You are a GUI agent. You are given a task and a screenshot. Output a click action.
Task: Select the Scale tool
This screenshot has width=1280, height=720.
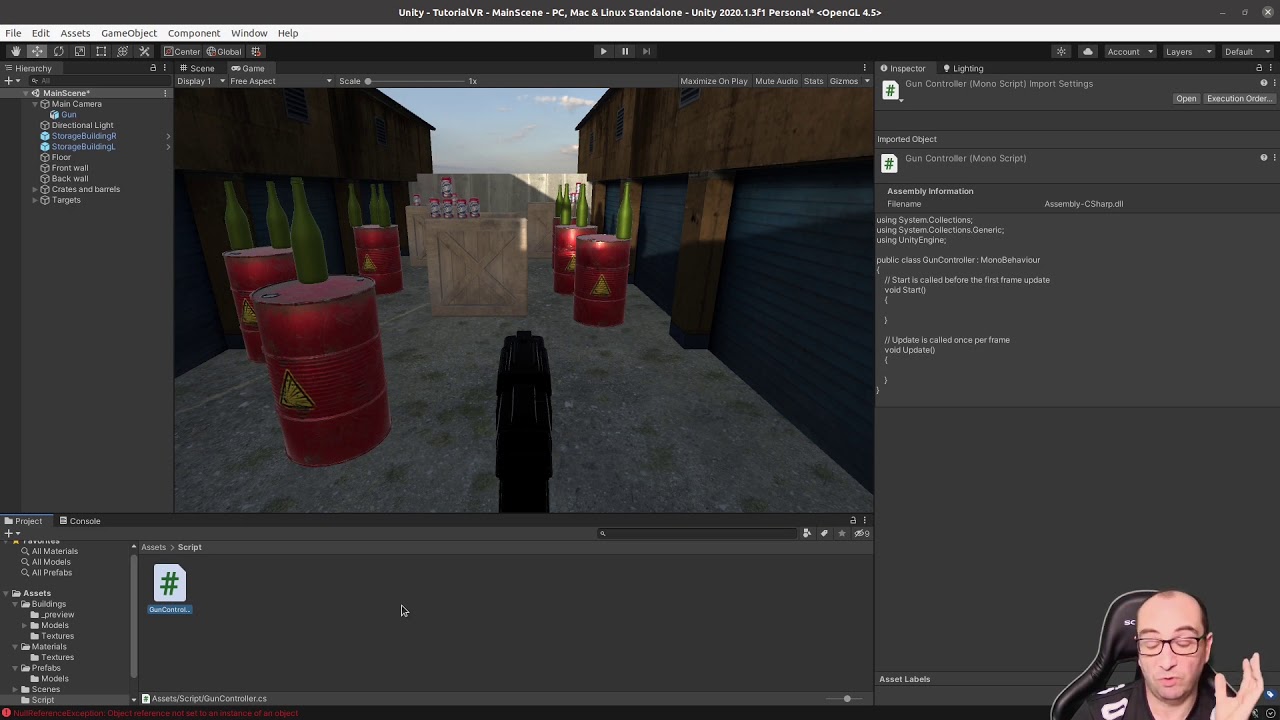80,51
